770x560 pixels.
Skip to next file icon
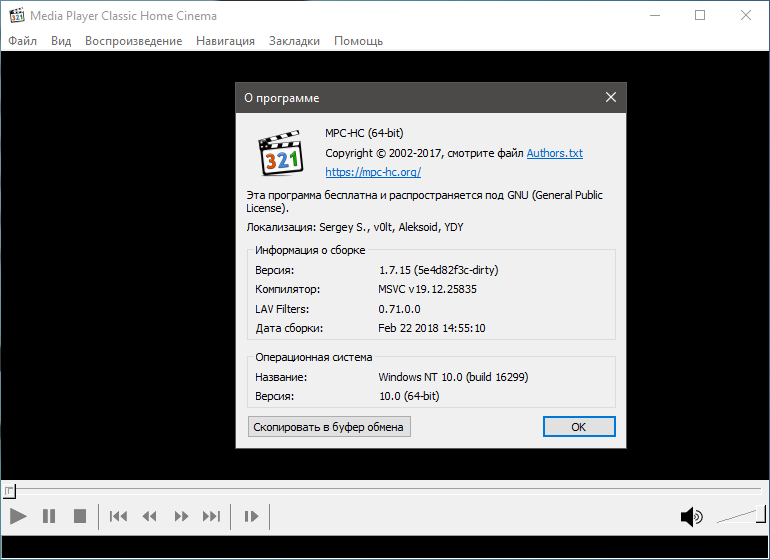click(x=212, y=516)
